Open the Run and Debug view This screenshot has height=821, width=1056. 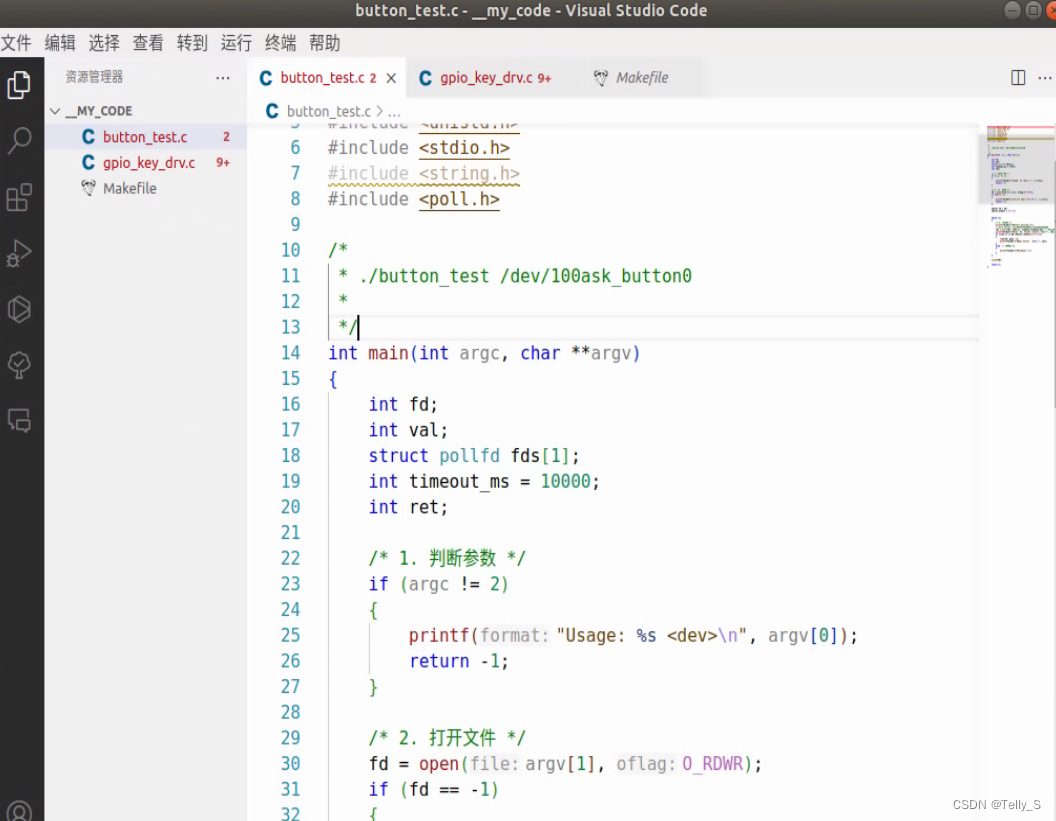[19, 253]
